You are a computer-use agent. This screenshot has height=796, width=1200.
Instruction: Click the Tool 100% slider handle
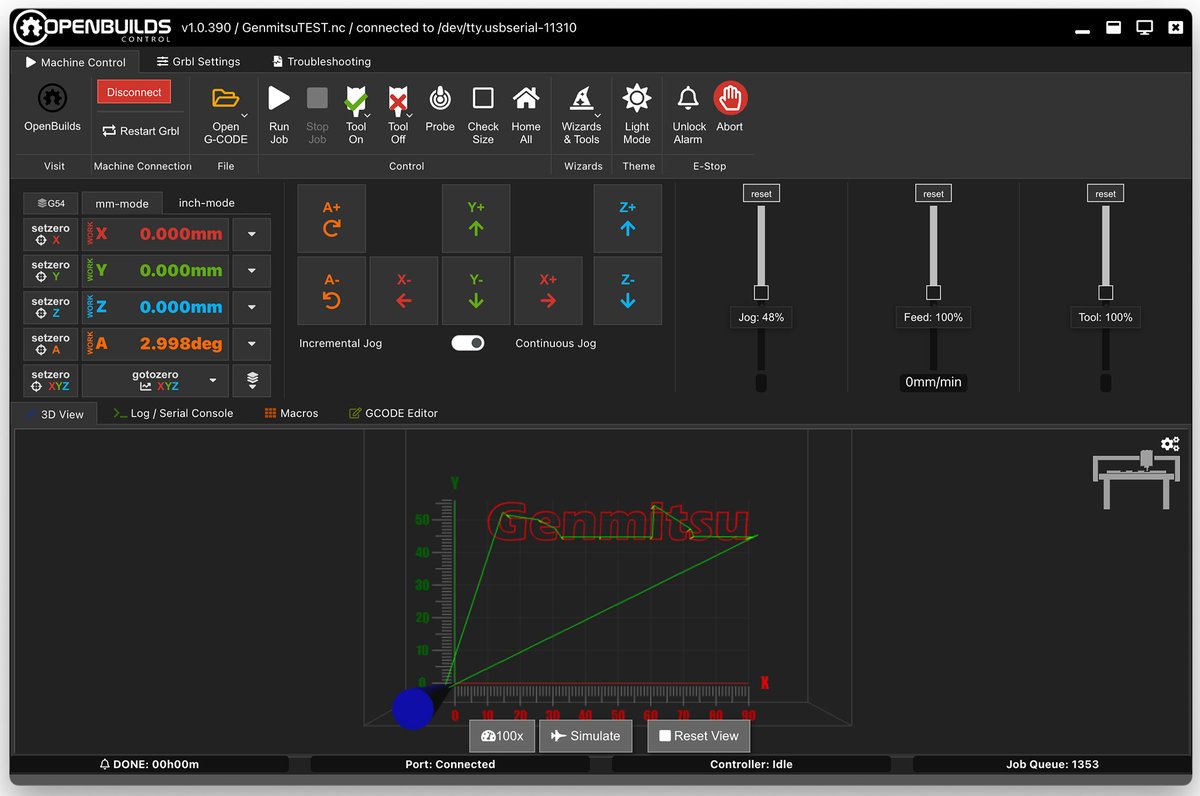click(x=1105, y=293)
